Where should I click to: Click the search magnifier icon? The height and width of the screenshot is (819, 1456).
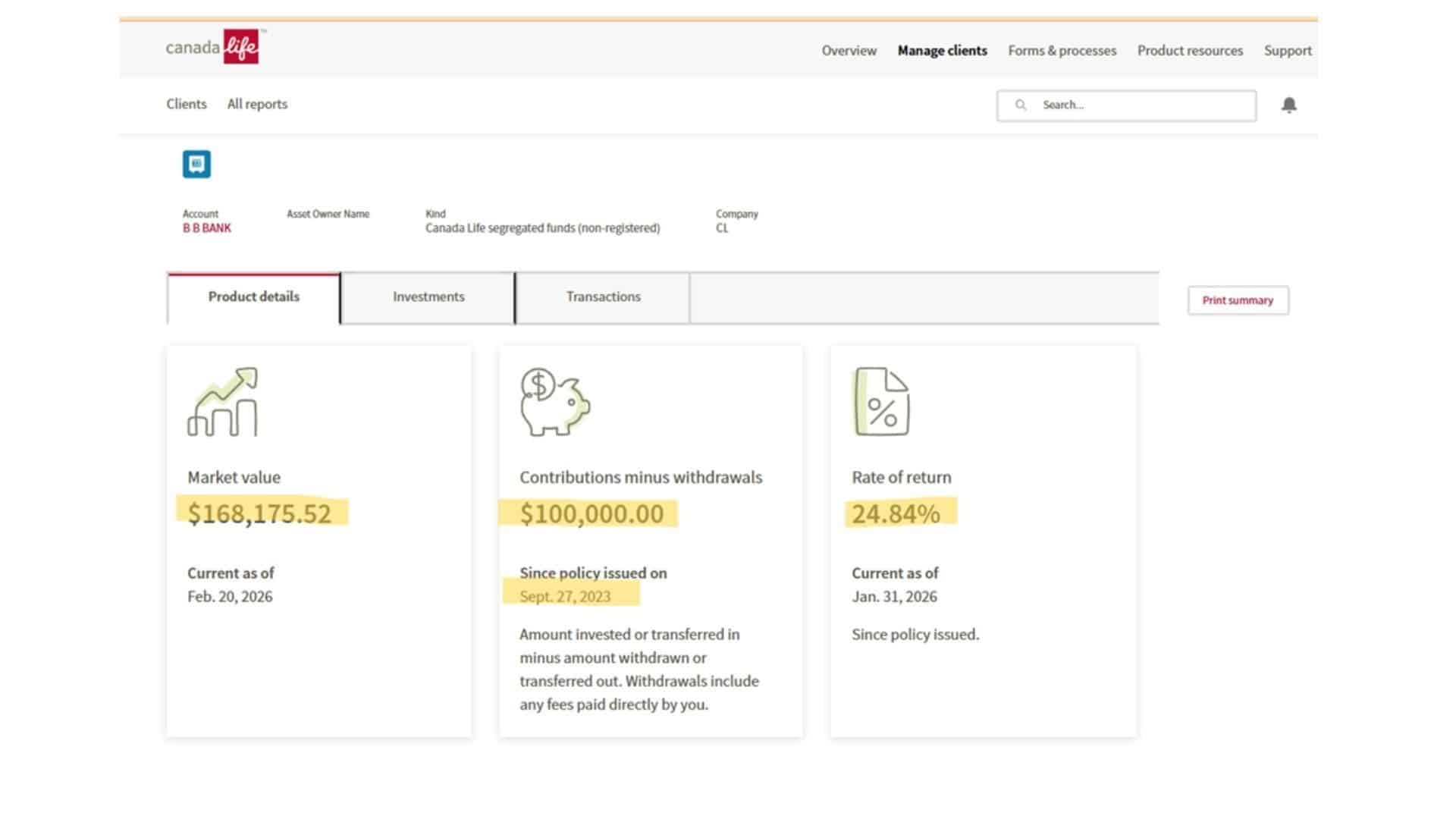pos(1021,105)
